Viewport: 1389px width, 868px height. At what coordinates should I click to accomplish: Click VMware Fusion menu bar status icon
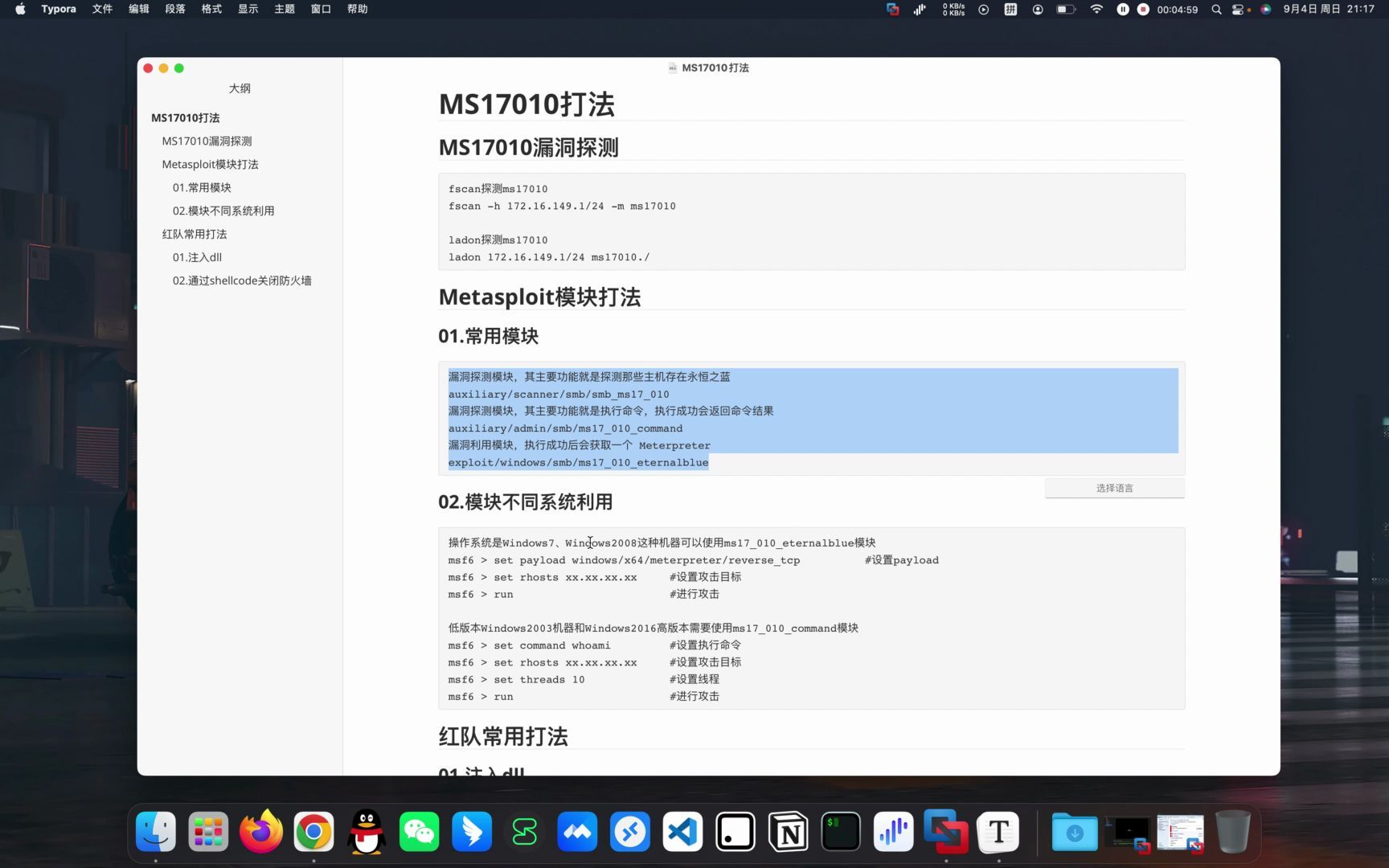(x=892, y=9)
